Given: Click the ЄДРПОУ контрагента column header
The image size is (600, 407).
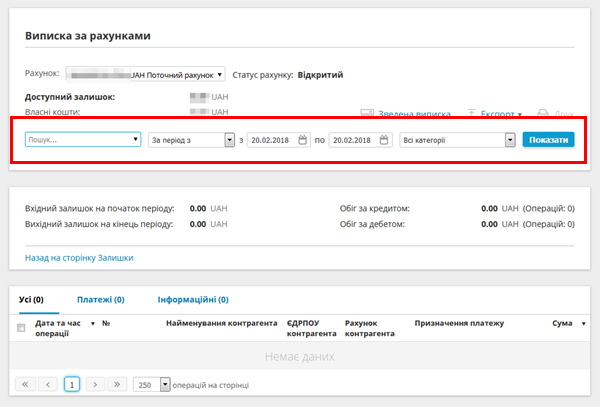Looking at the screenshot, I should [311, 328].
